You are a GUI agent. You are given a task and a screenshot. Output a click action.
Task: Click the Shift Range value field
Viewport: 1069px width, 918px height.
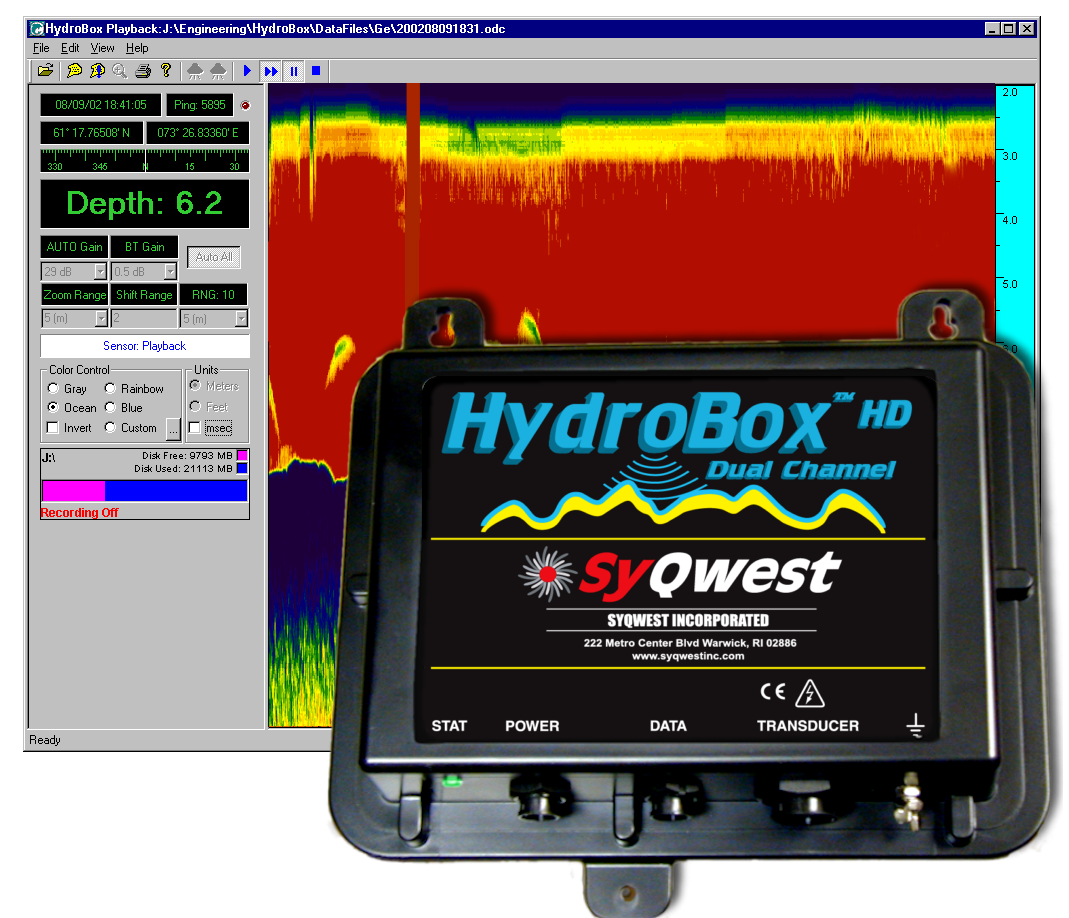click(144, 318)
